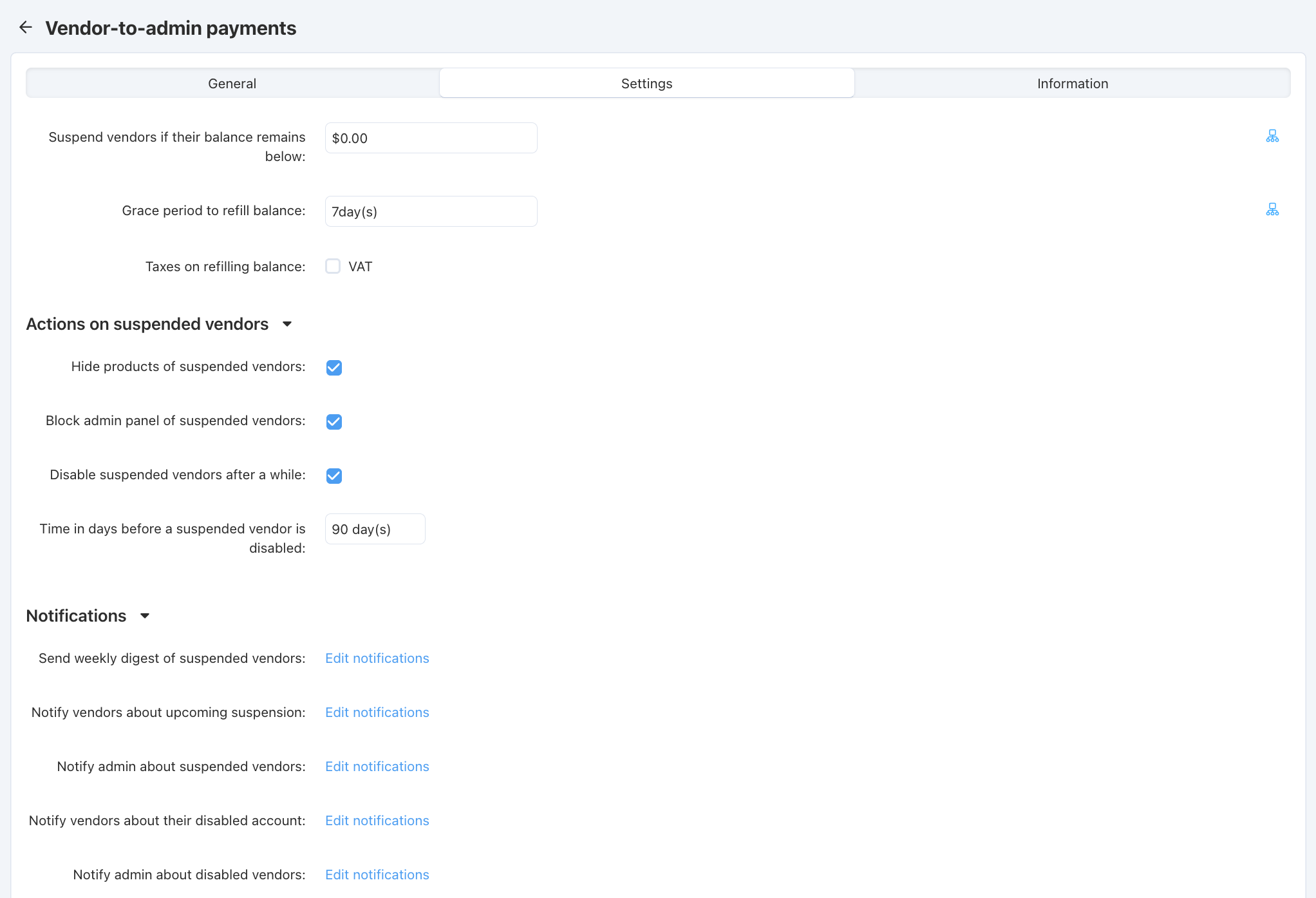Edit notifications for admin about disabled vendors
This screenshot has height=898, width=1316.
pos(377,875)
